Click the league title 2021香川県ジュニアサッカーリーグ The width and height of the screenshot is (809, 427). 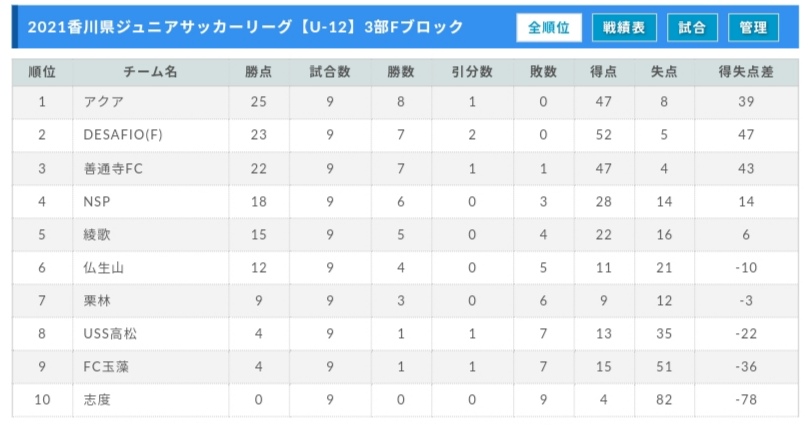[x=160, y=27]
